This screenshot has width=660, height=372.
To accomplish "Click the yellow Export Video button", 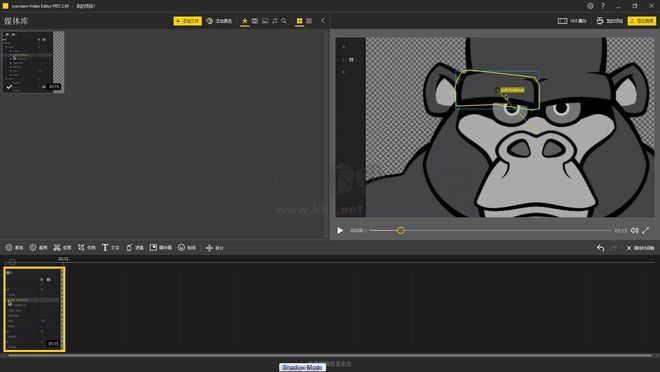I will tap(641, 21).
